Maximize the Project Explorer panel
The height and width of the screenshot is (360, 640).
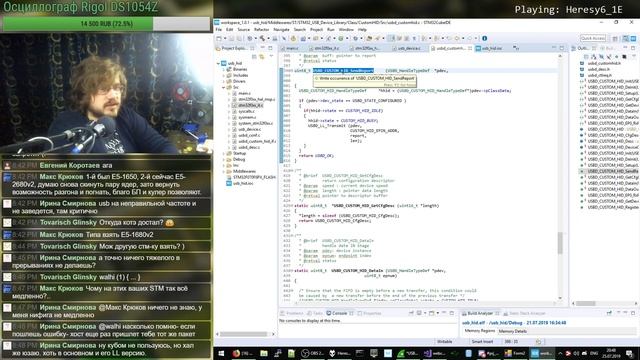(x=270, y=48)
